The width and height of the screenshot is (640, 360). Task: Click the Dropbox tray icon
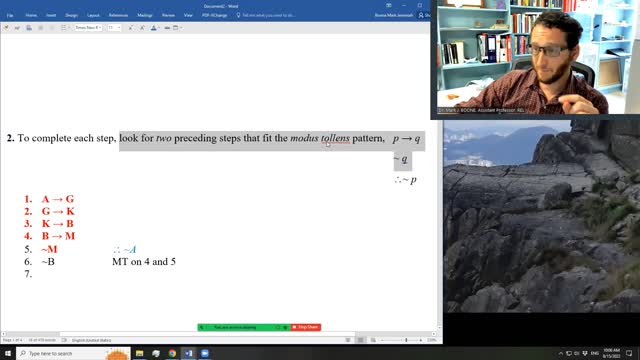point(586,353)
